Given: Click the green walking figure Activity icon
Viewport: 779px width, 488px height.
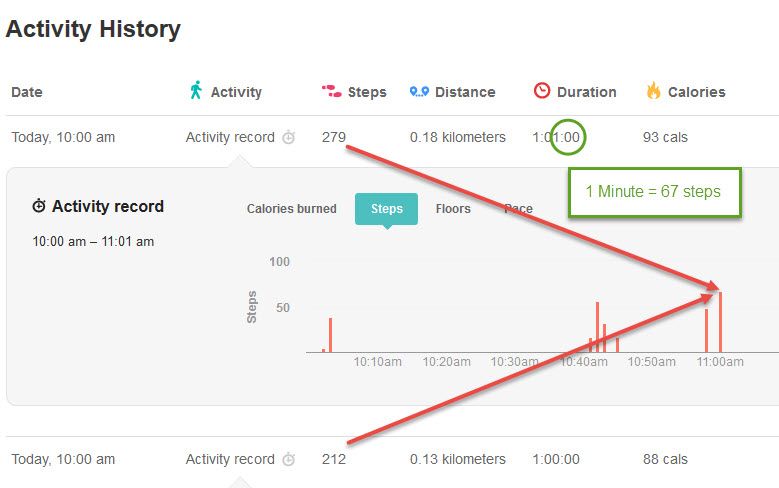Looking at the screenshot, I should [x=196, y=90].
